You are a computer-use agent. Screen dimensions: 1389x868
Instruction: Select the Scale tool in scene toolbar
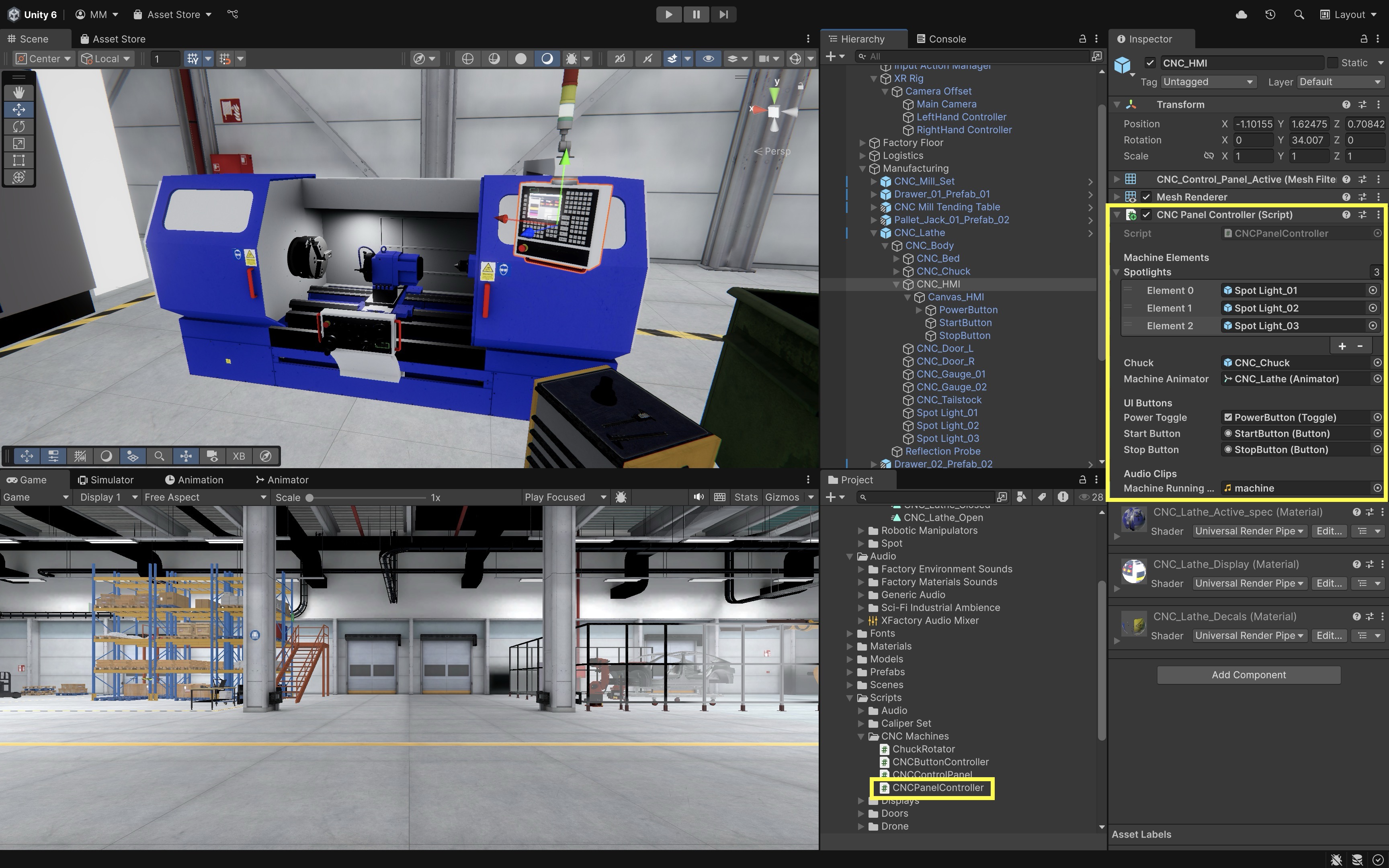click(x=18, y=143)
